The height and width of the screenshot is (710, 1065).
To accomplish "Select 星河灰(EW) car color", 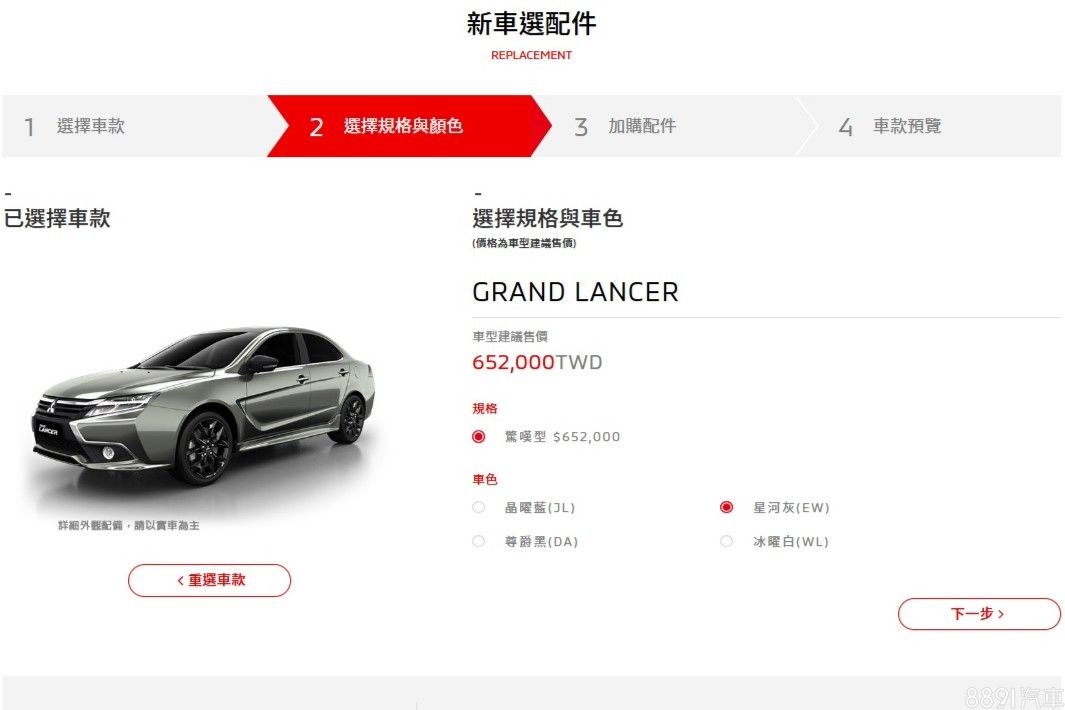I will (x=727, y=508).
